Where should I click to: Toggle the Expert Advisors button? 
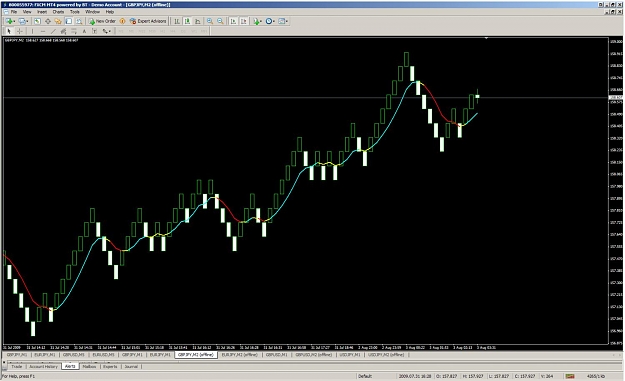(148, 21)
